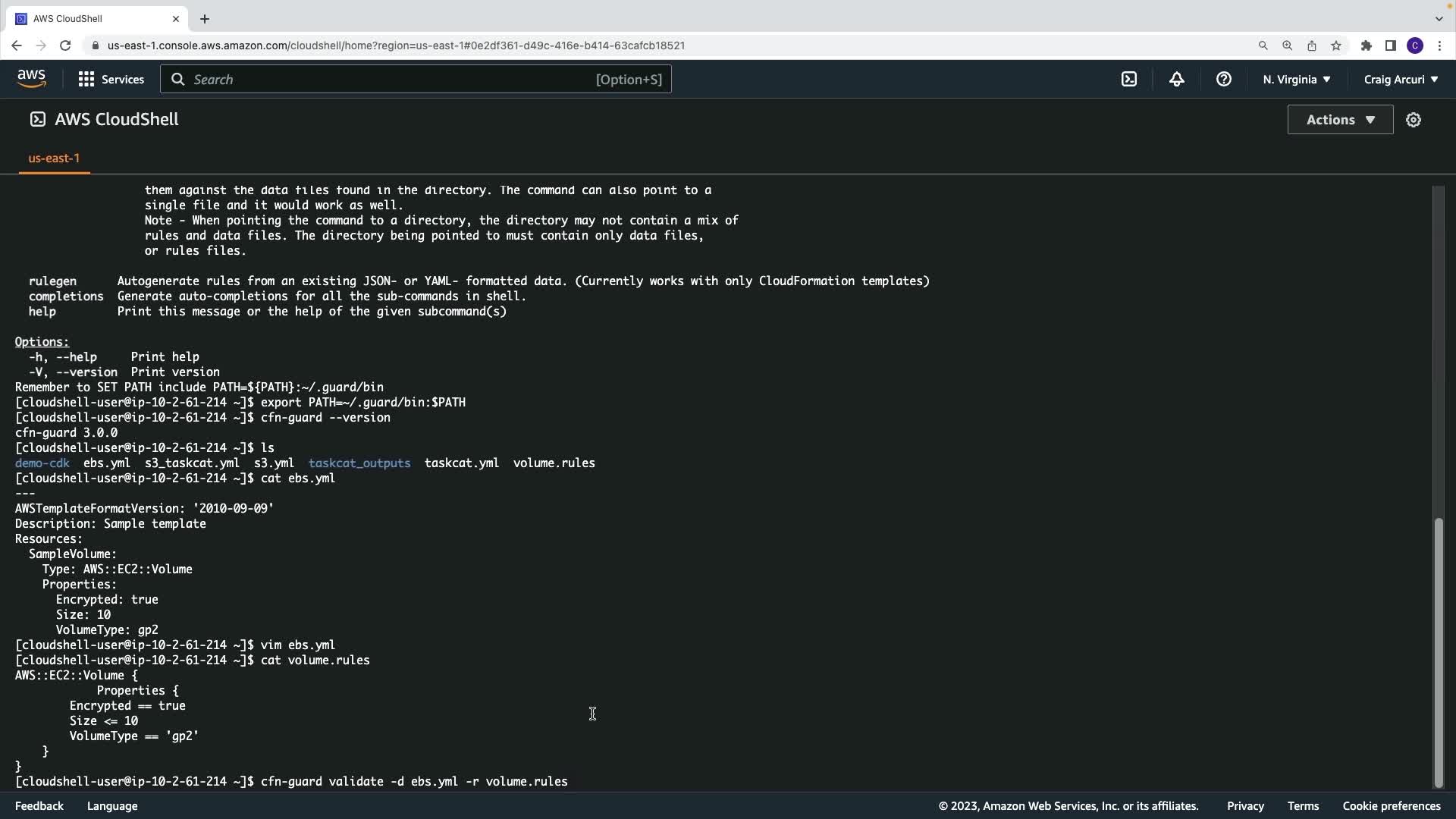Click the terminal vertical scrollbar thumb
The height and width of the screenshot is (819, 1456).
(1438, 652)
